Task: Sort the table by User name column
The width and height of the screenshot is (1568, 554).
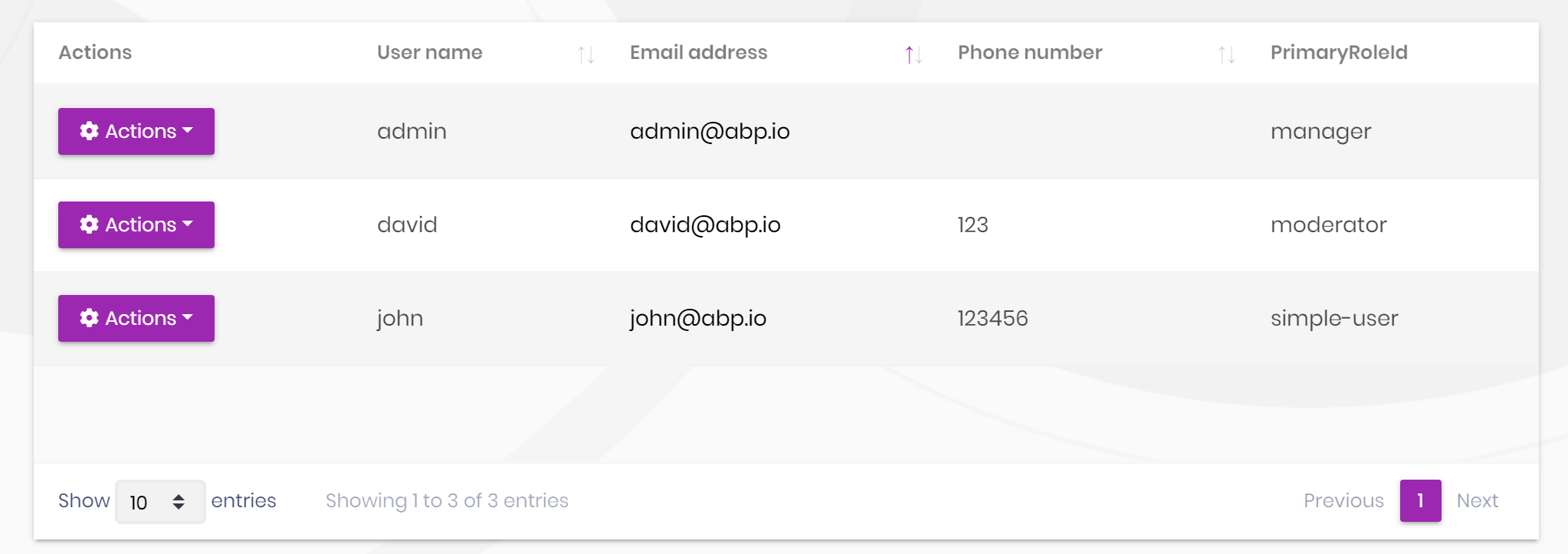Action: [429, 52]
